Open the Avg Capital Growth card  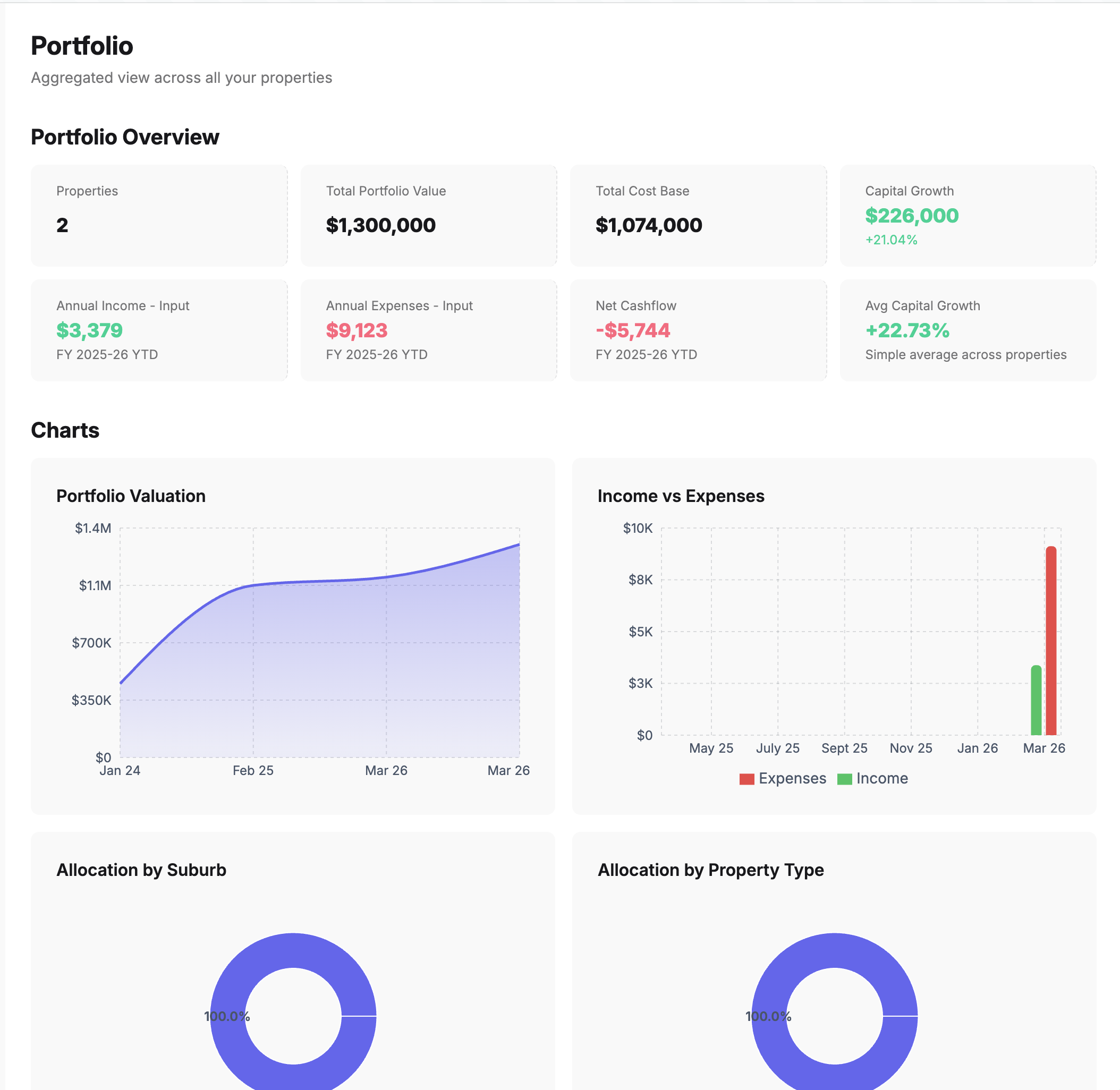968,330
